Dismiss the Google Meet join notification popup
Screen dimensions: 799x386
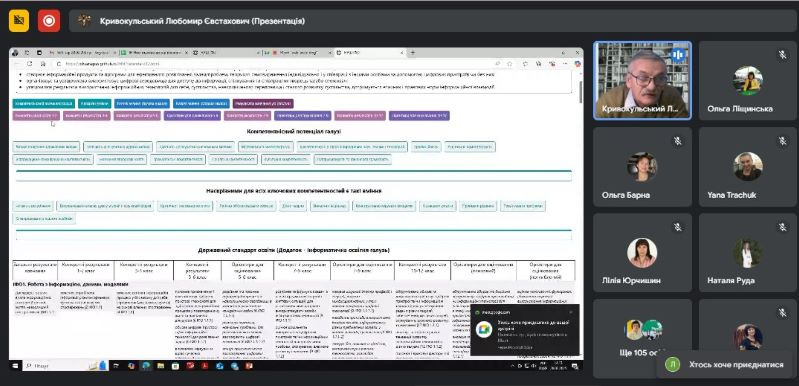pos(570,312)
